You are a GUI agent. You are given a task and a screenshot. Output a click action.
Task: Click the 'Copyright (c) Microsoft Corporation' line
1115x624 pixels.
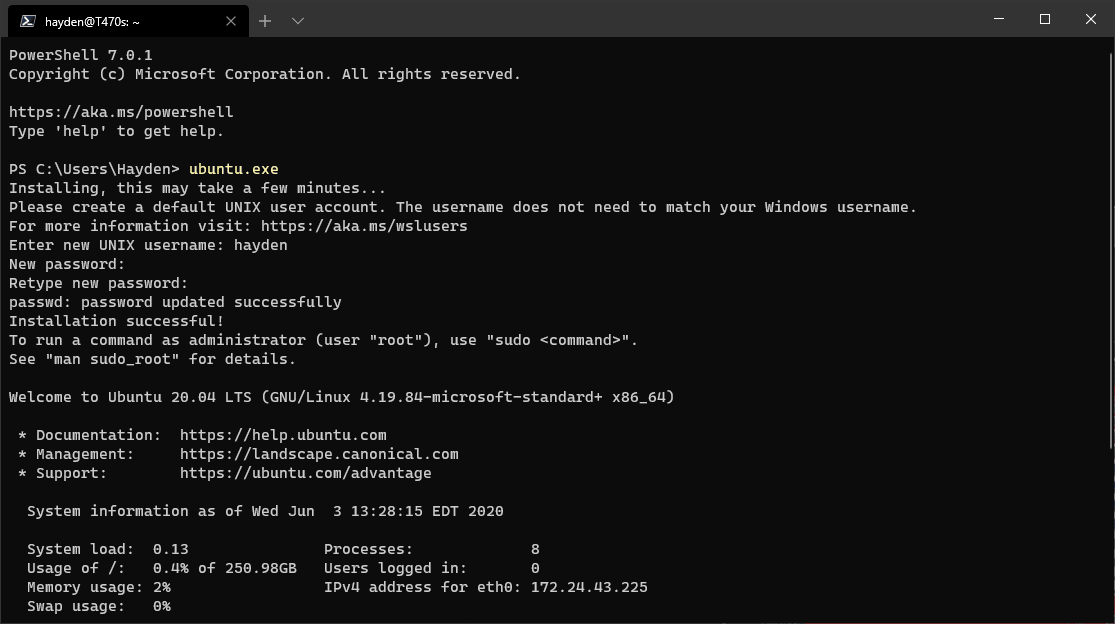[265, 75]
